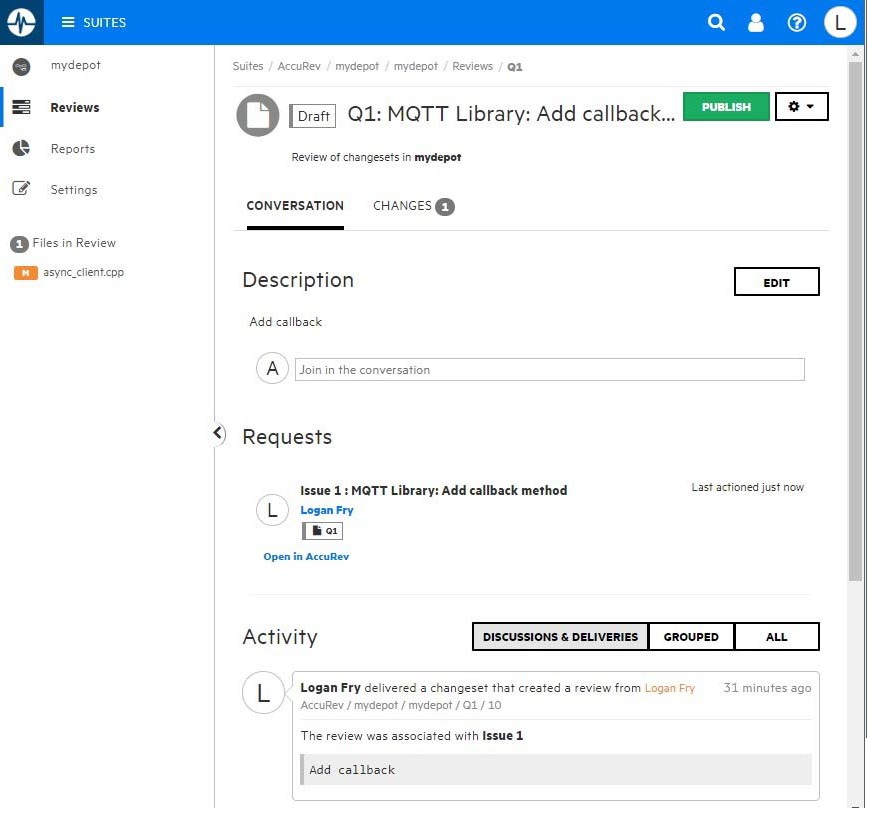Click the user profile icon in header
869x815 pixels.
(756, 22)
